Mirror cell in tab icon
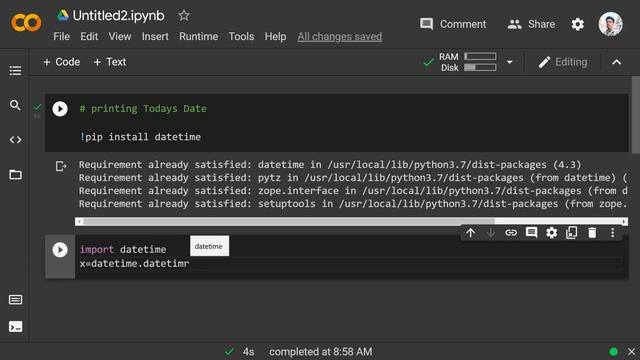Screen dimensions: 640x360 coord(572,233)
